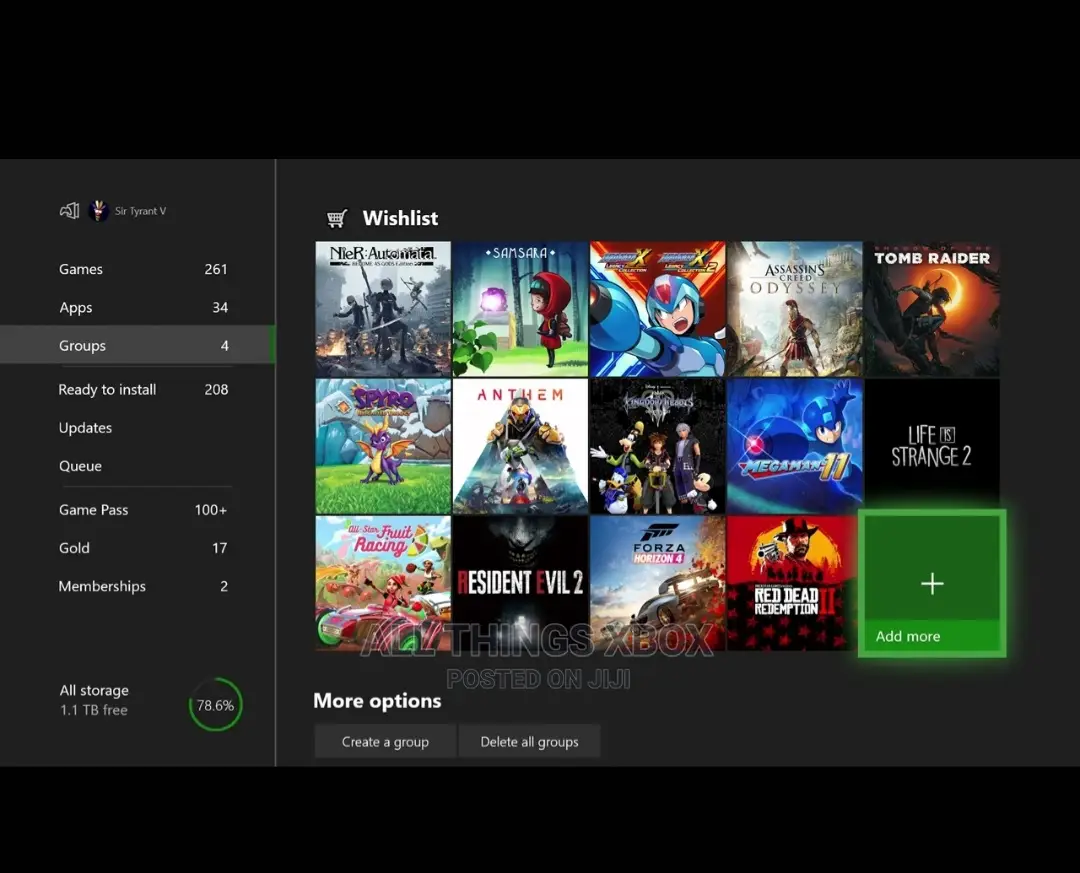Click the Delete all groups button
The height and width of the screenshot is (873, 1080).
click(529, 741)
